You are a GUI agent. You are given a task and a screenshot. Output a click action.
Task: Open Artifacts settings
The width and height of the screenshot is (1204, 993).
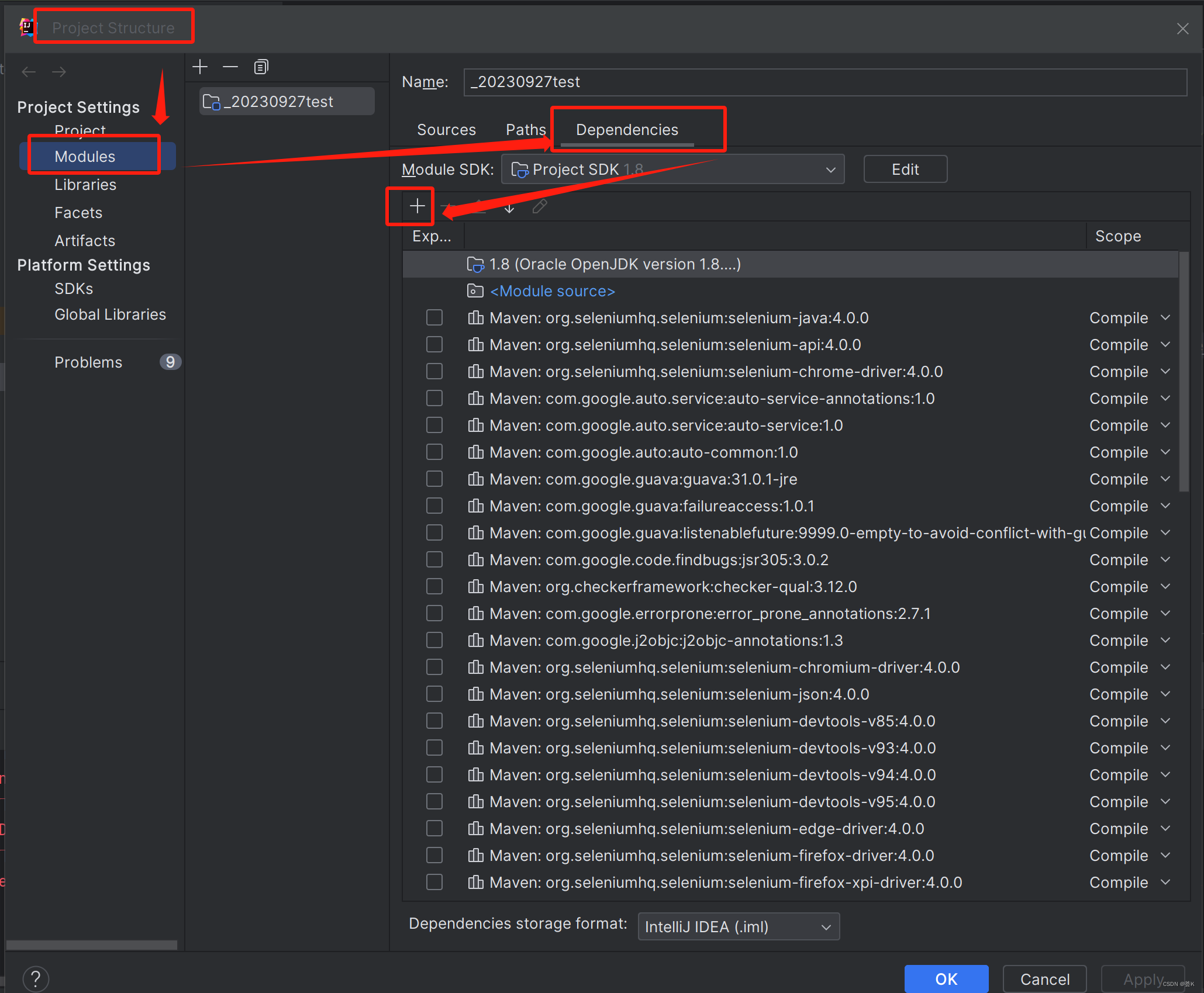point(85,241)
